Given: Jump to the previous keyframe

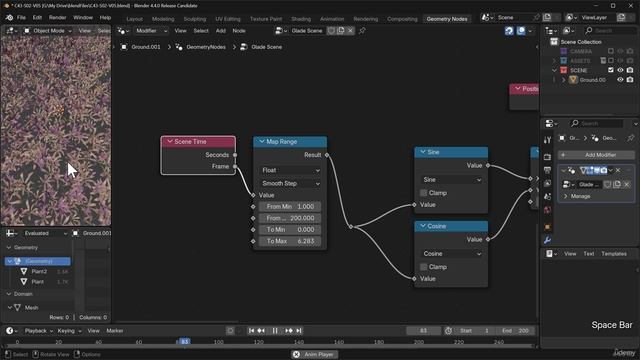Looking at the screenshot, I should pos(261,331).
